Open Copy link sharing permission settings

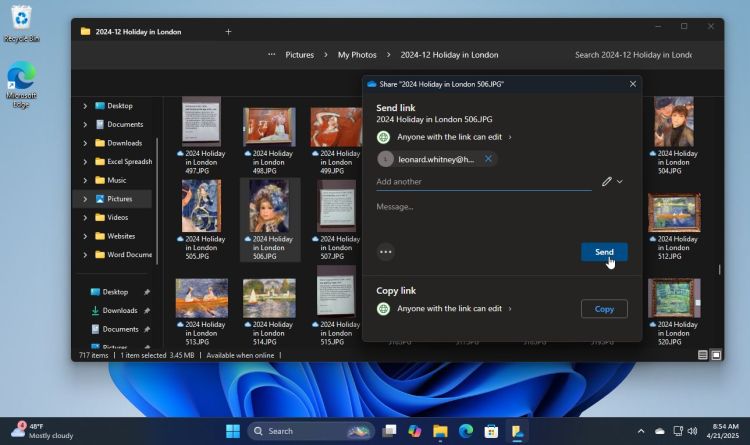click(x=449, y=309)
